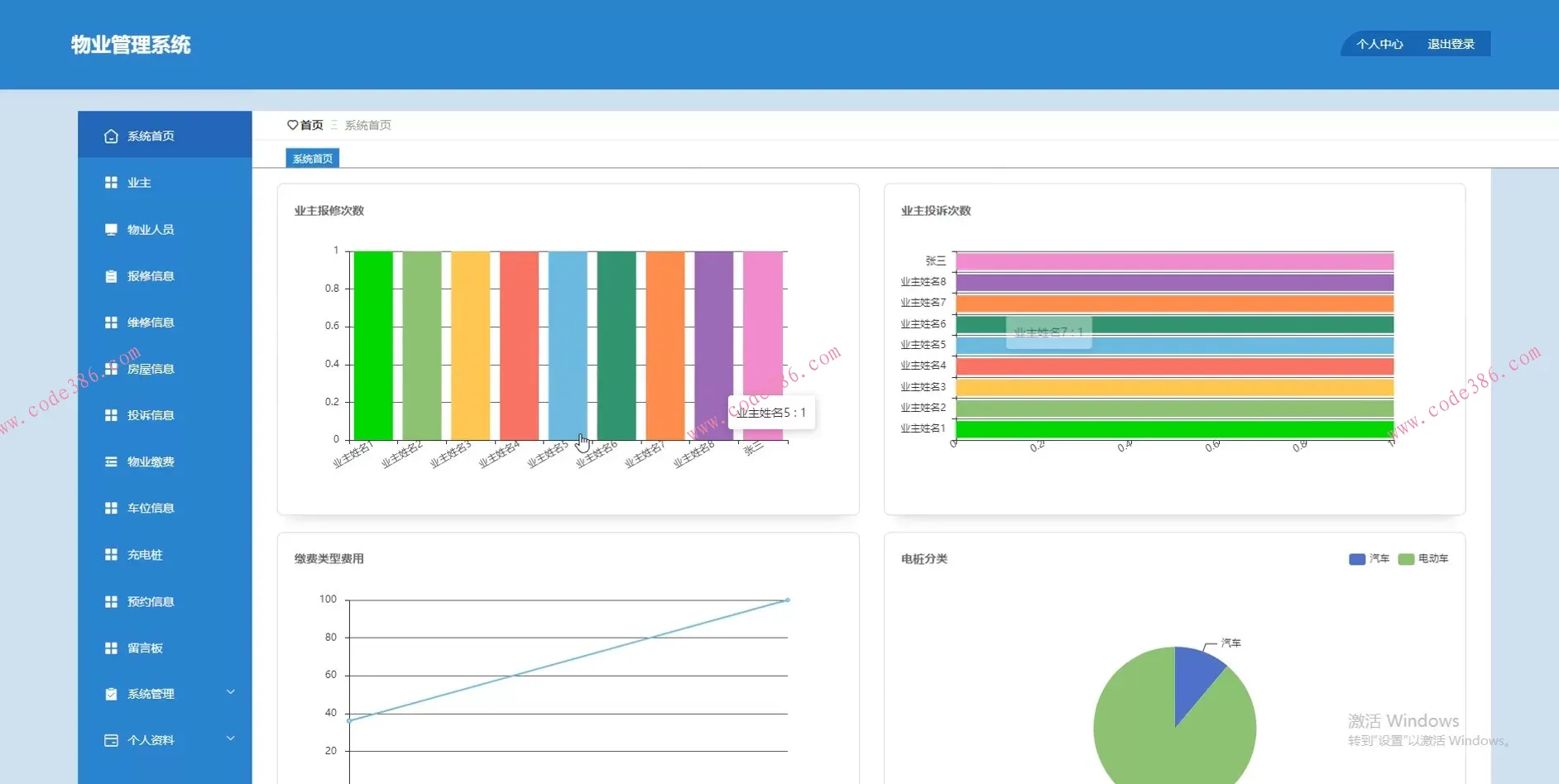Click the grid icon next to 业主
The height and width of the screenshot is (784, 1559).
pos(111,183)
